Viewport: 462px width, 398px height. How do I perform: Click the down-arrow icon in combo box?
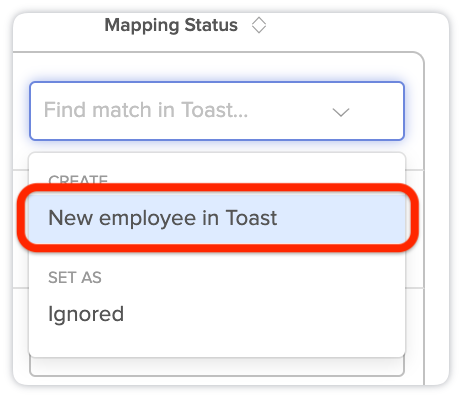[341, 112]
